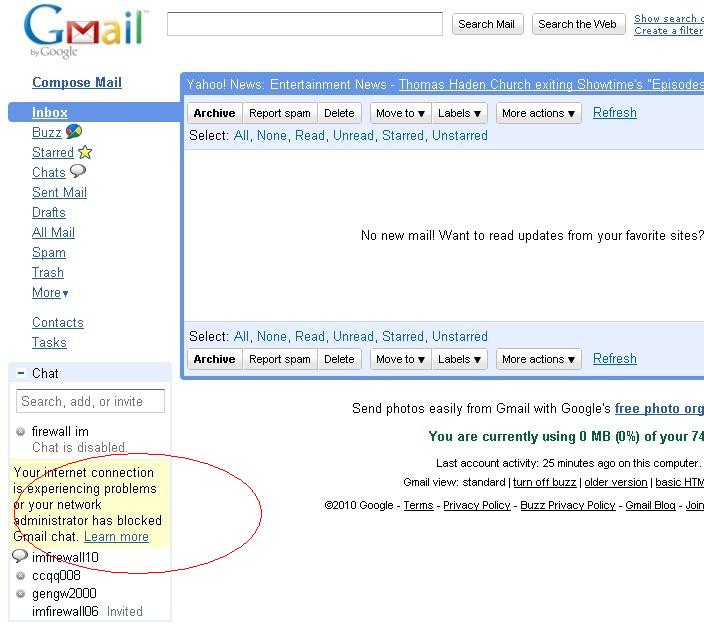Click the top Archive button
This screenshot has width=704, height=631.
click(215, 113)
